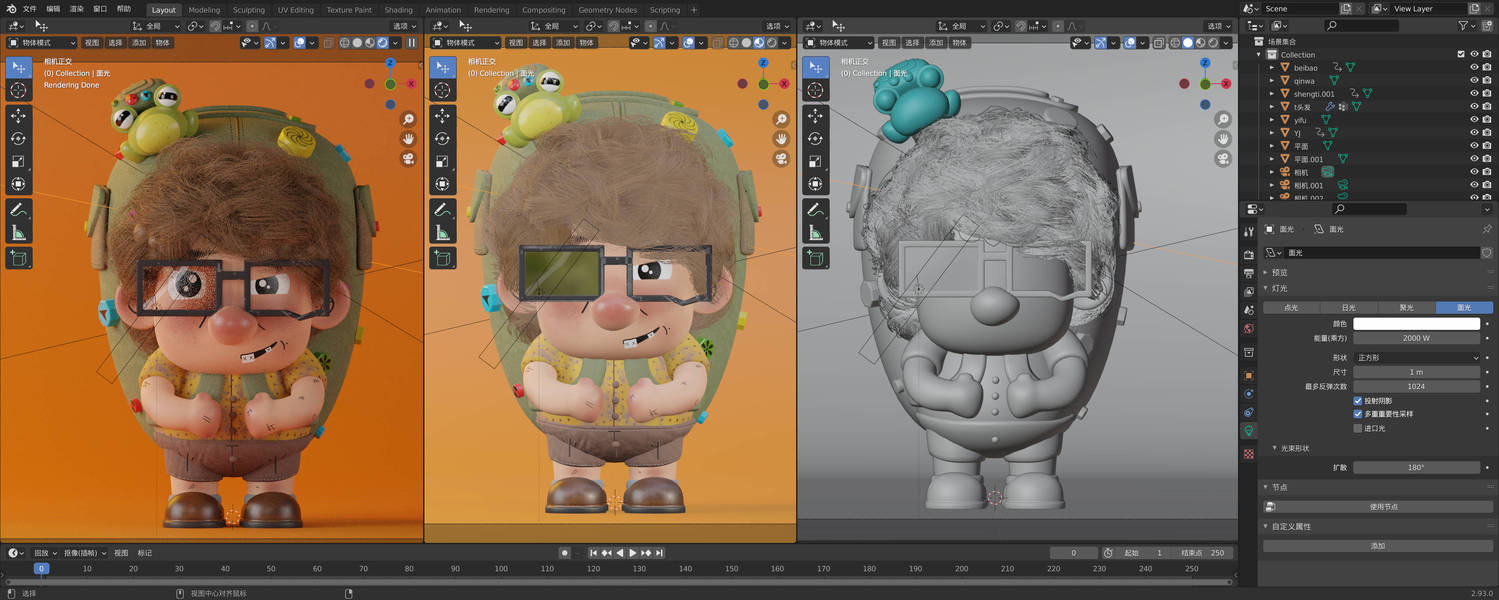Select the Scale tool in left viewport

[18, 162]
